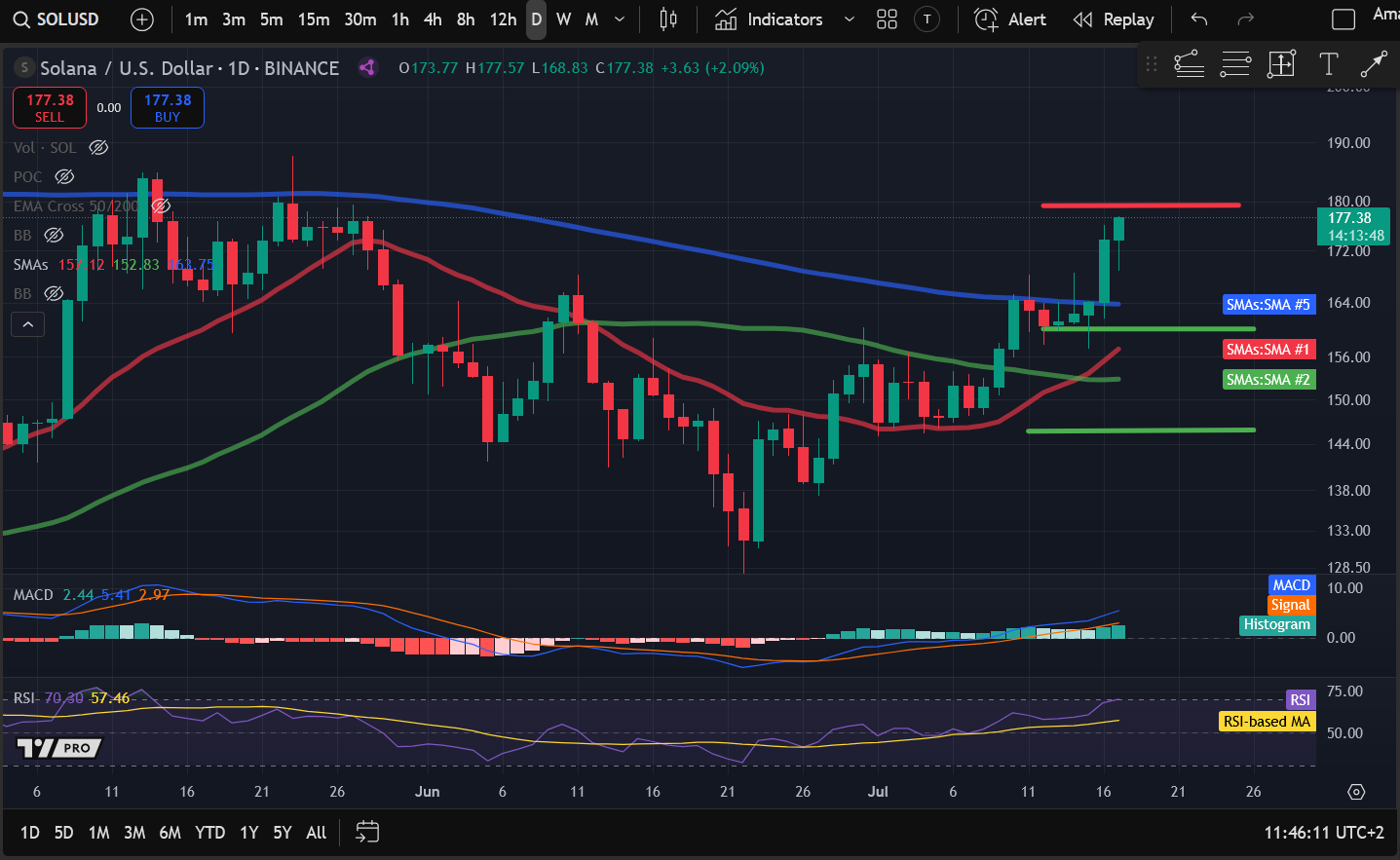Select the SMAs indicator legend

tap(31, 264)
